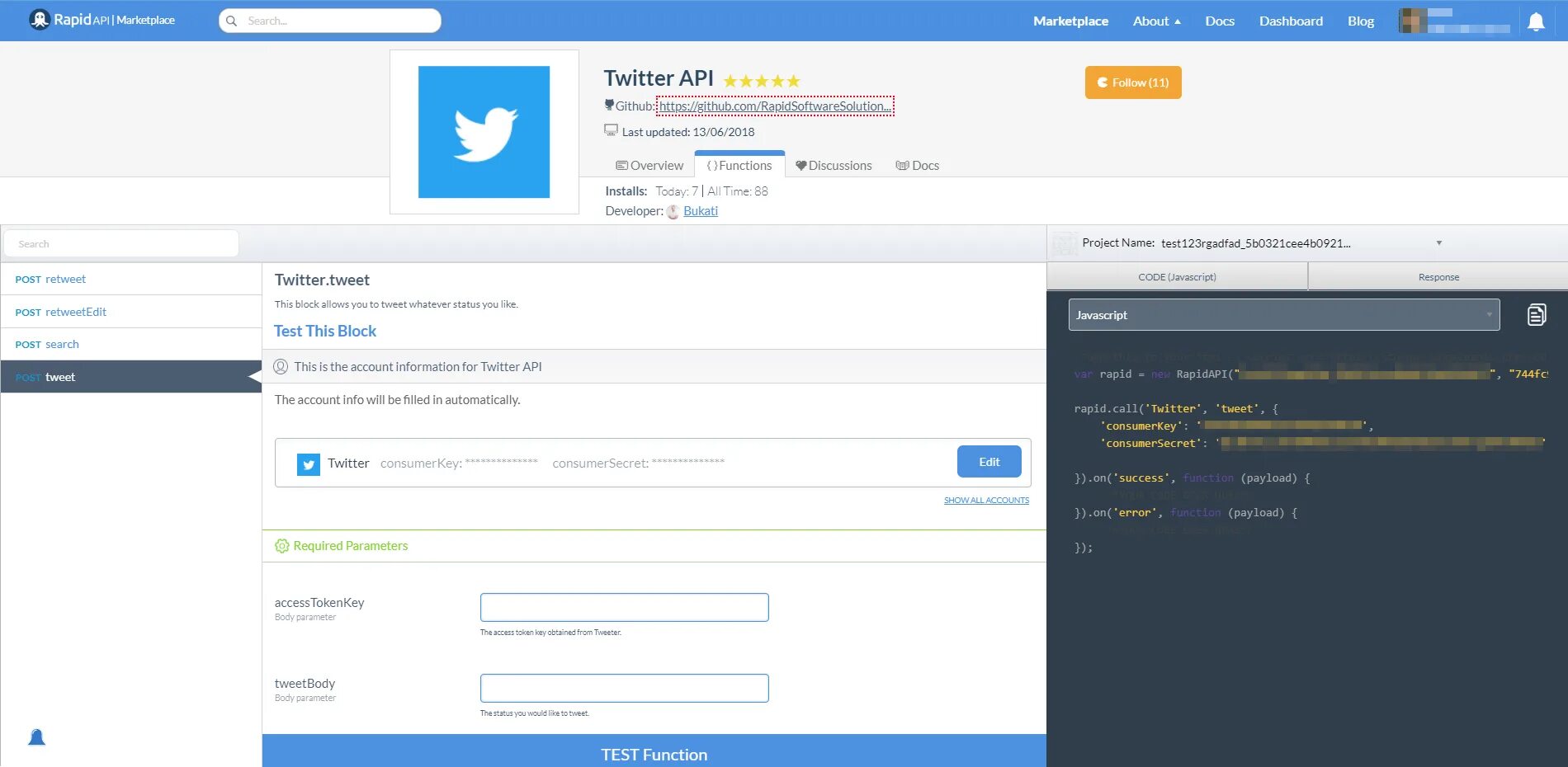Click the magnifier icon in top search
Viewport: 1568px width, 767px height.
[232, 21]
